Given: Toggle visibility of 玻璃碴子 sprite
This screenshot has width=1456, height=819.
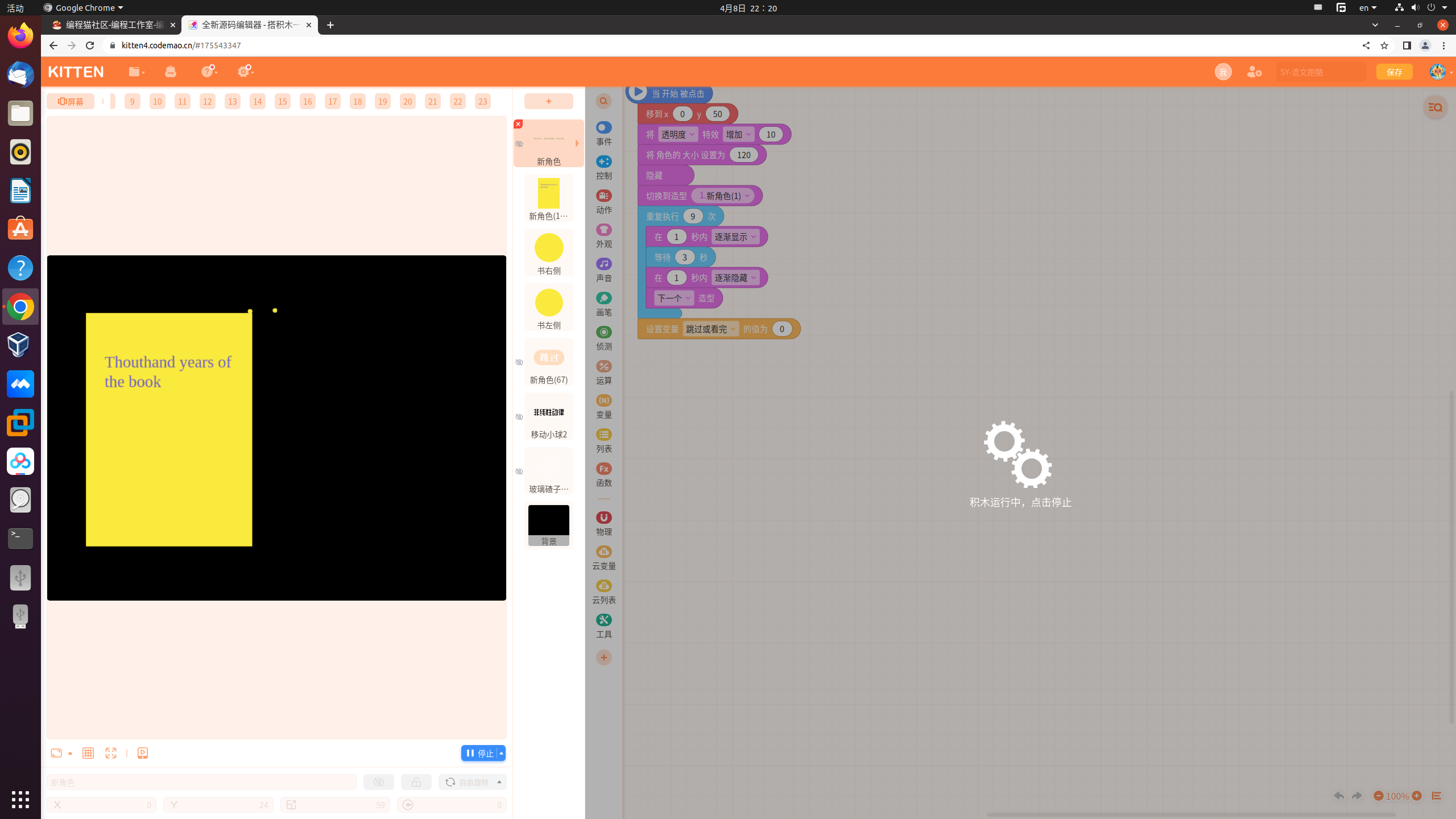Looking at the screenshot, I should (519, 471).
